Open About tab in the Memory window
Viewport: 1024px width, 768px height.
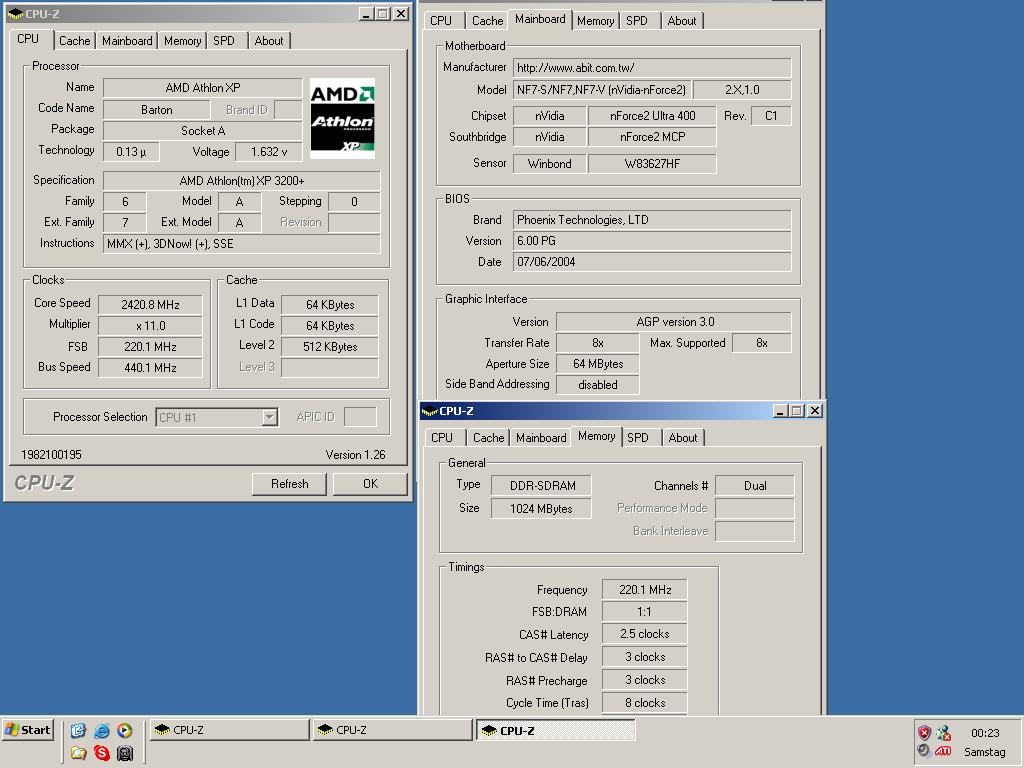point(683,438)
